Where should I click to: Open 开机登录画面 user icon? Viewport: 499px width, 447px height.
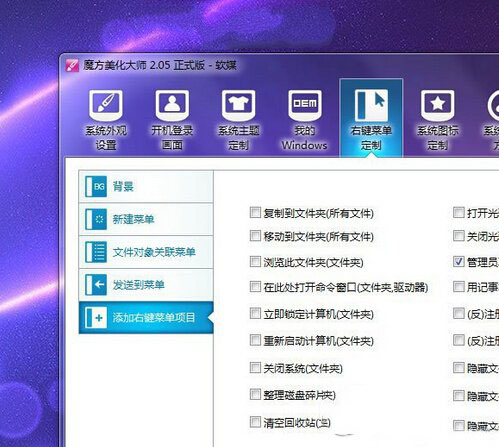pos(172,104)
